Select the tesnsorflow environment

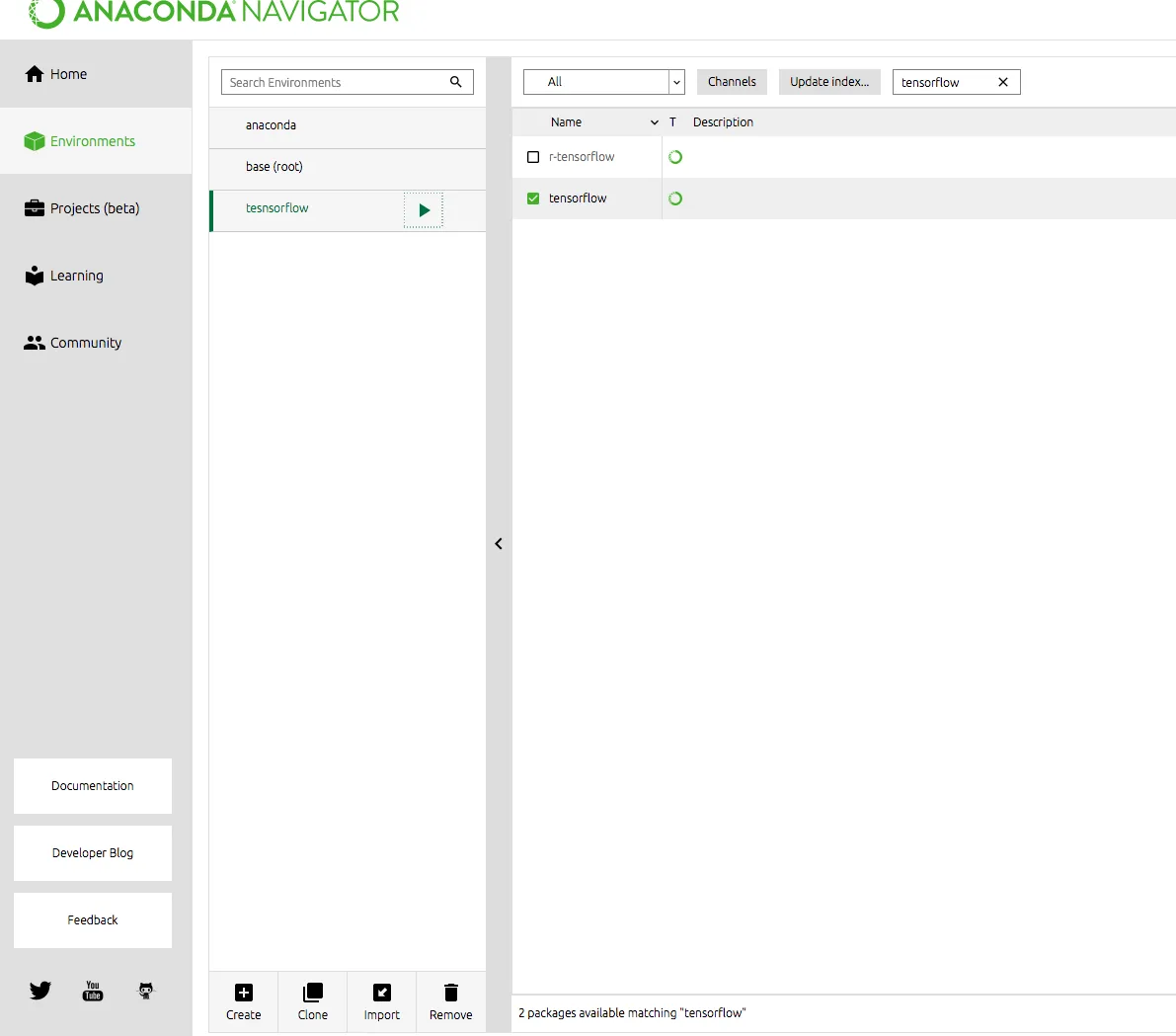pyautogui.click(x=348, y=208)
